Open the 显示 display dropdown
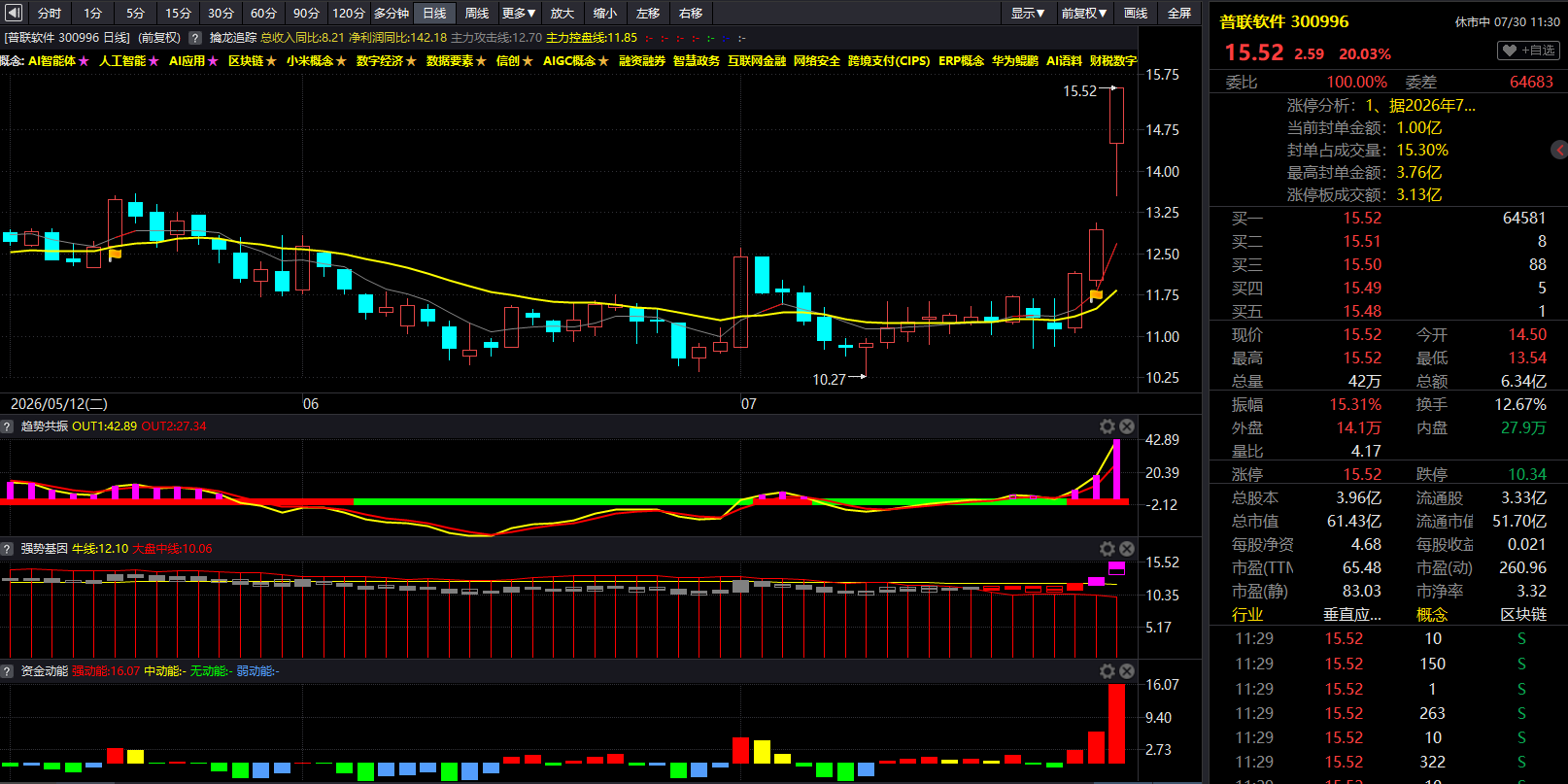 [x=1028, y=13]
